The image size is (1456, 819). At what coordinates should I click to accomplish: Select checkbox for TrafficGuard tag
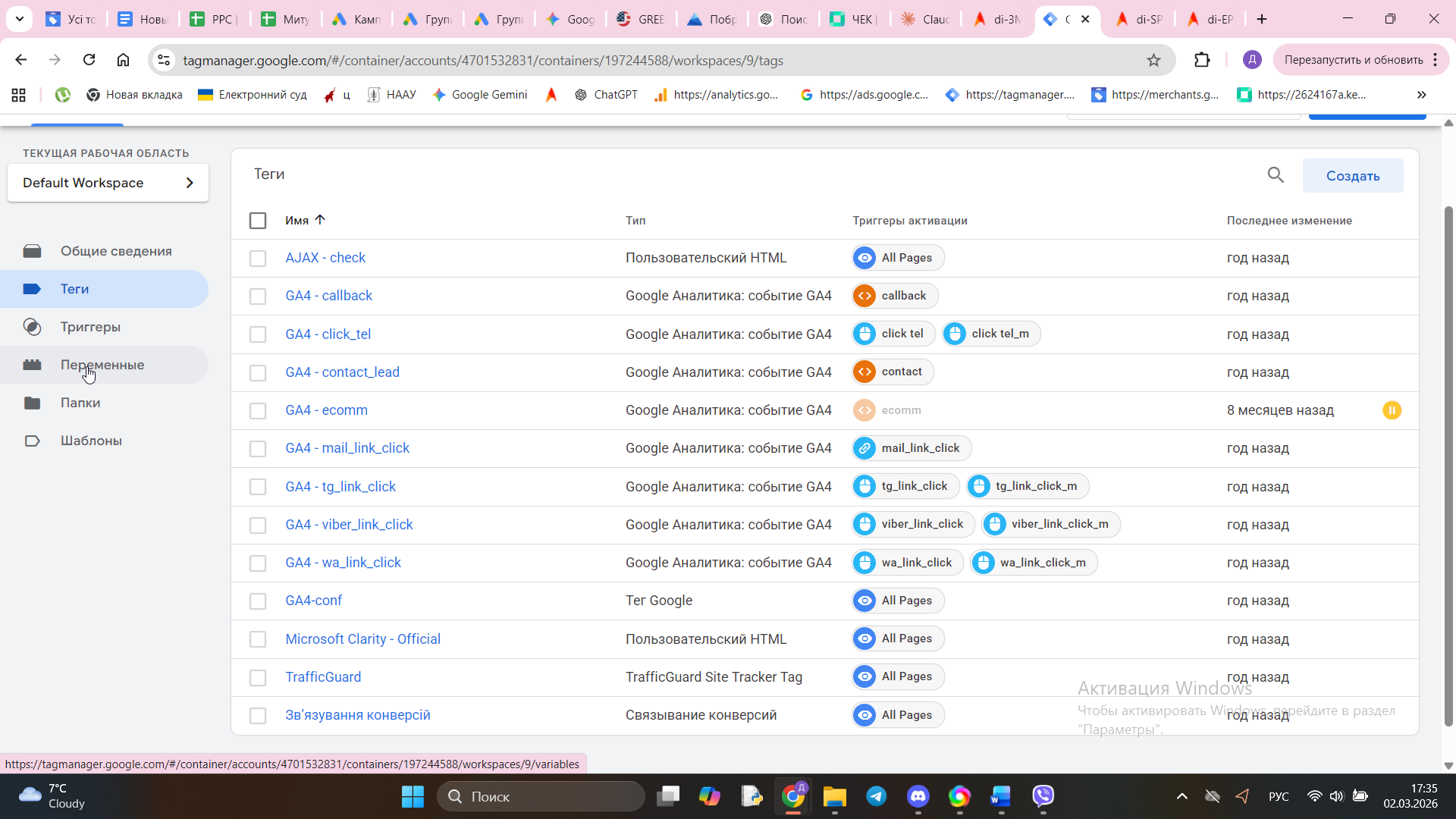(x=258, y=678)
